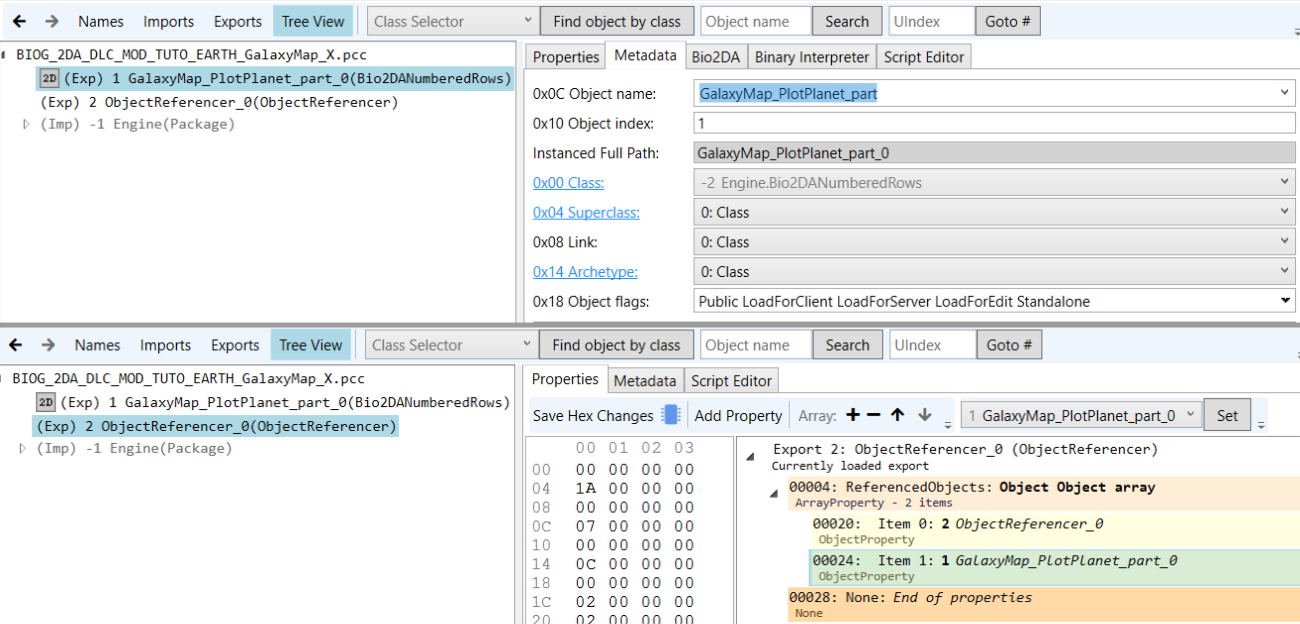
Task: Focus the UIndex field in the upper window
Action: click(931, 21)
